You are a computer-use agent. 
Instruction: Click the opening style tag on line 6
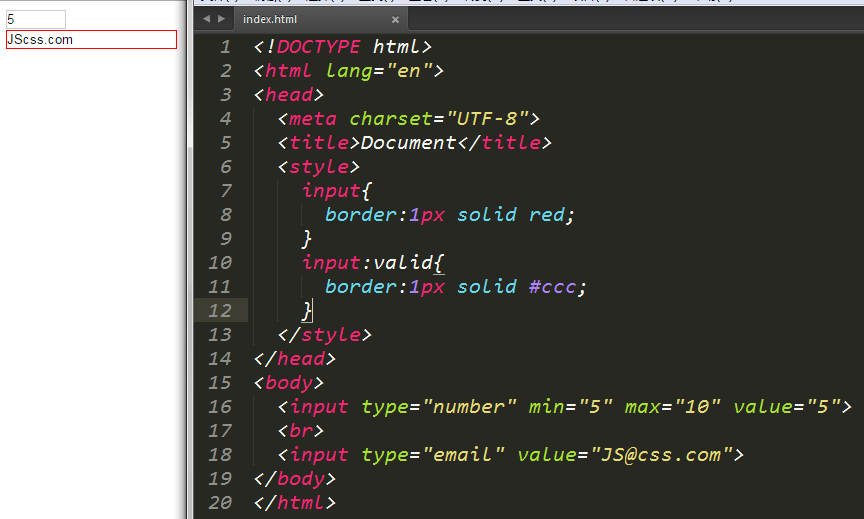[x=318, y=167]
